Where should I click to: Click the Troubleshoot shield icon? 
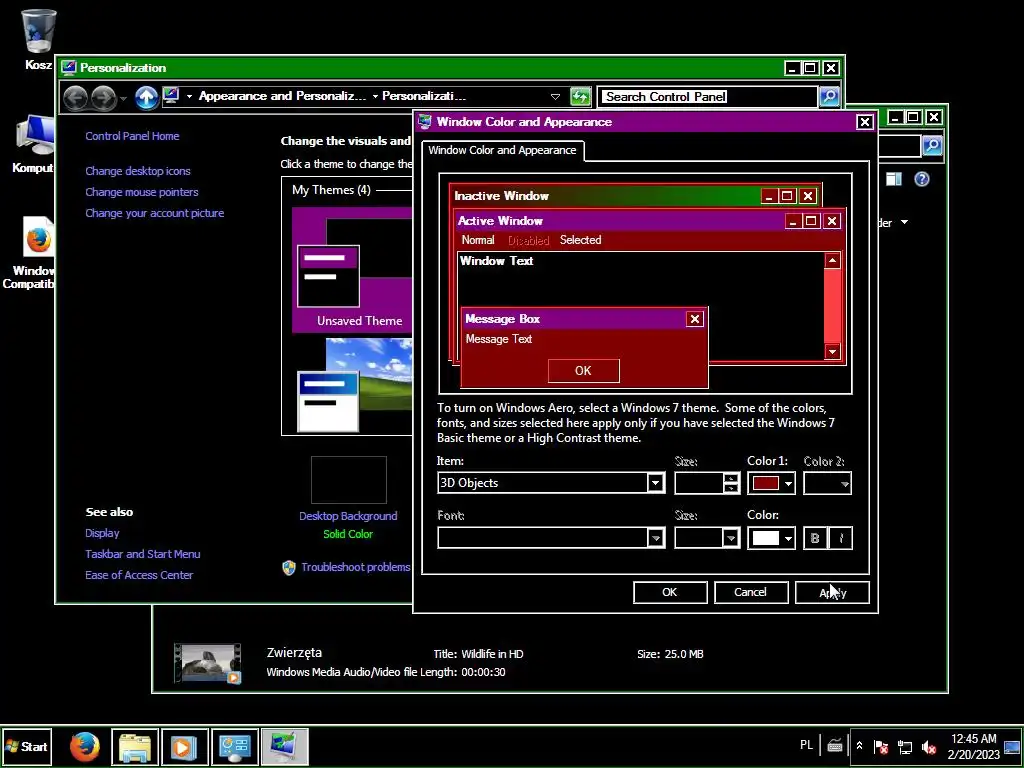[x=289, y=568]
